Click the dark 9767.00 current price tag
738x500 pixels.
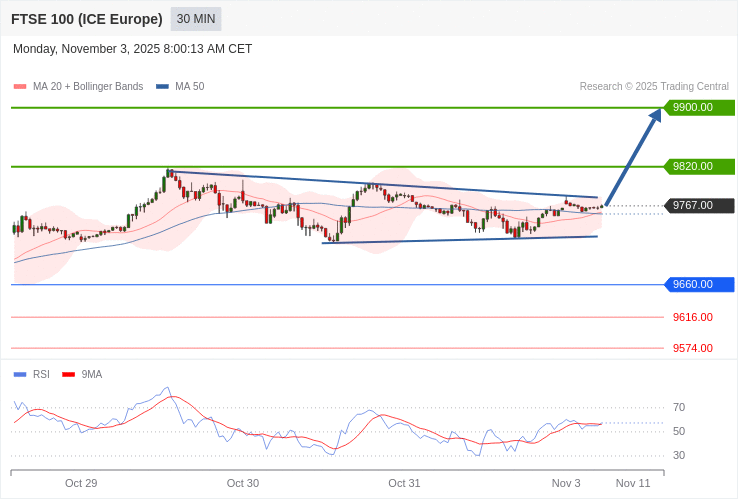[x=699, y=206]
